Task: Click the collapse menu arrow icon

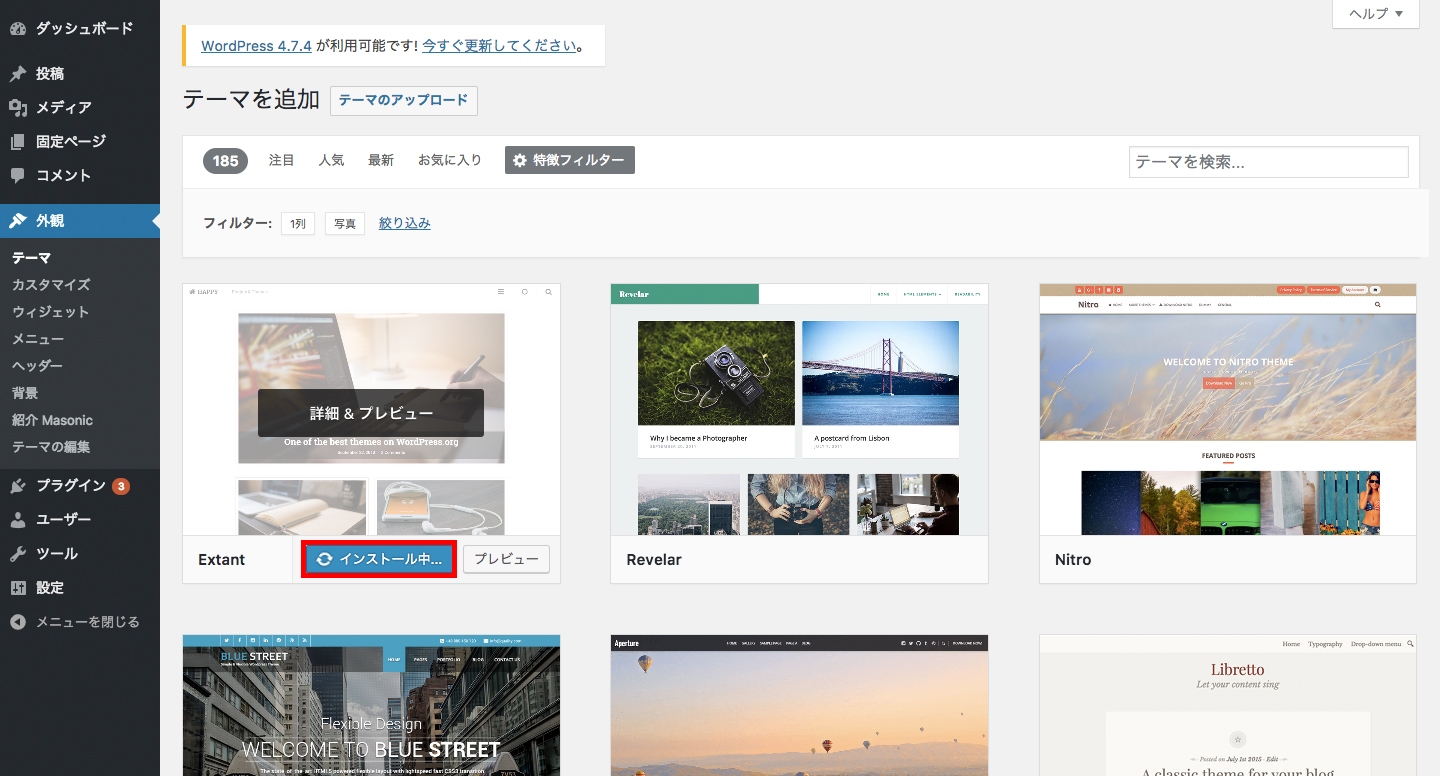Action: (x=18, y=622)
